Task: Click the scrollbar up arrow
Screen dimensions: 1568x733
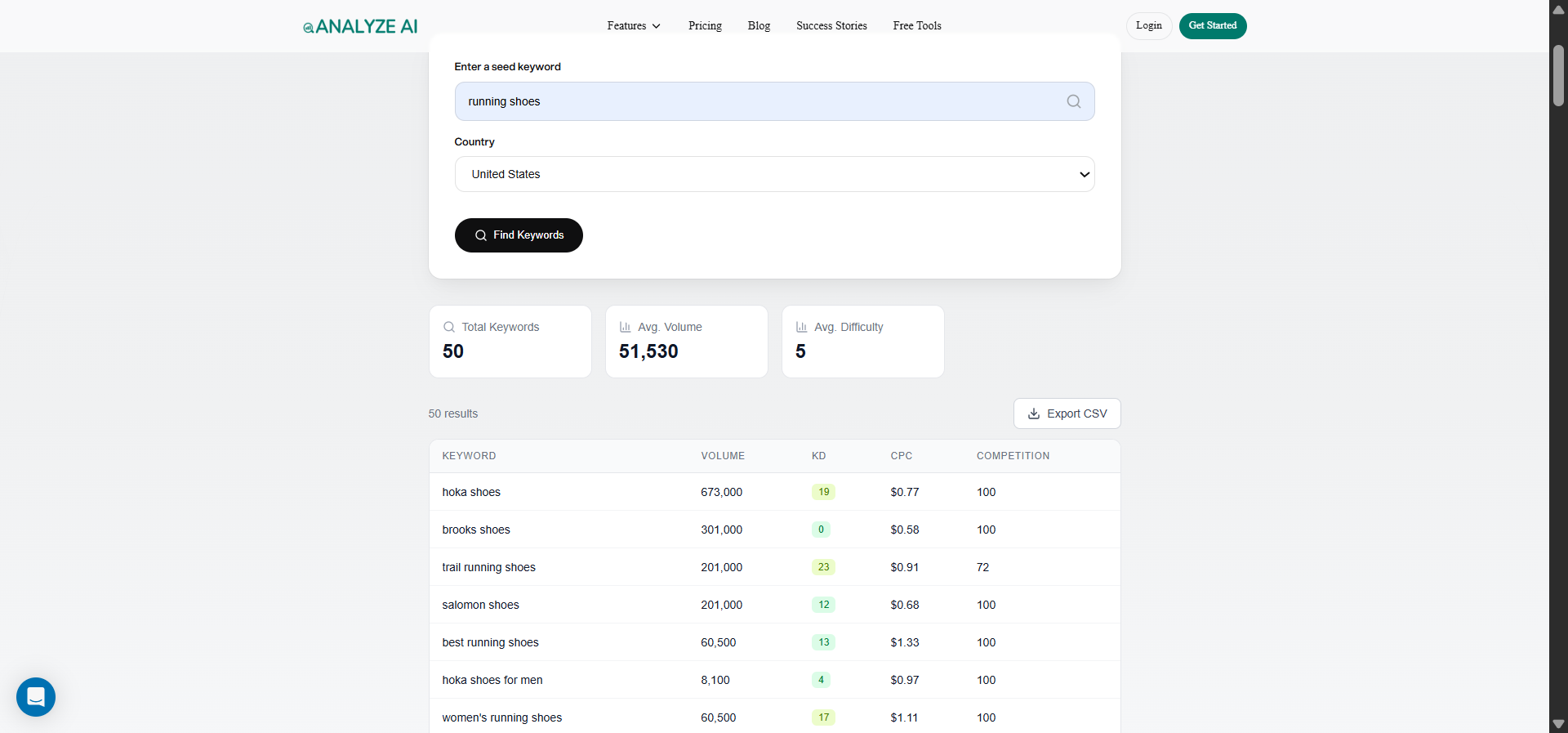Action: click(1558, 9)
